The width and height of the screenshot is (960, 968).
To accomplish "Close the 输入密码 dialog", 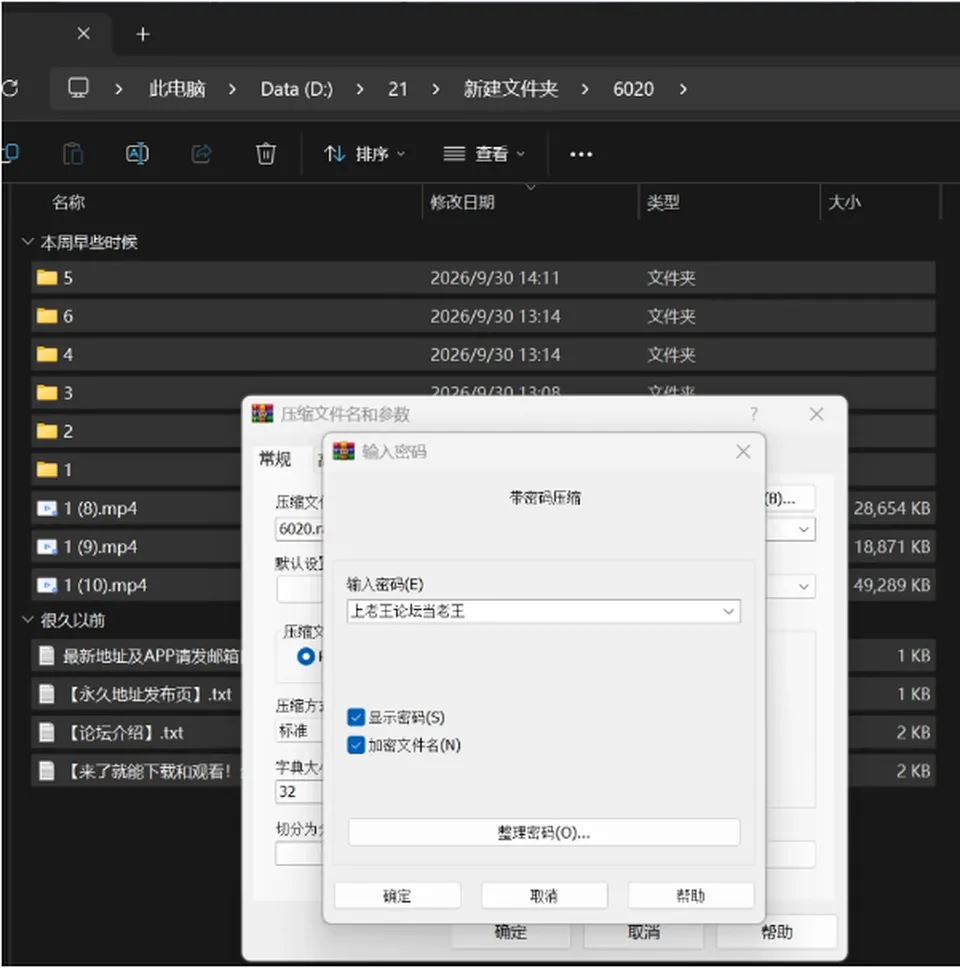I will 743,452.
